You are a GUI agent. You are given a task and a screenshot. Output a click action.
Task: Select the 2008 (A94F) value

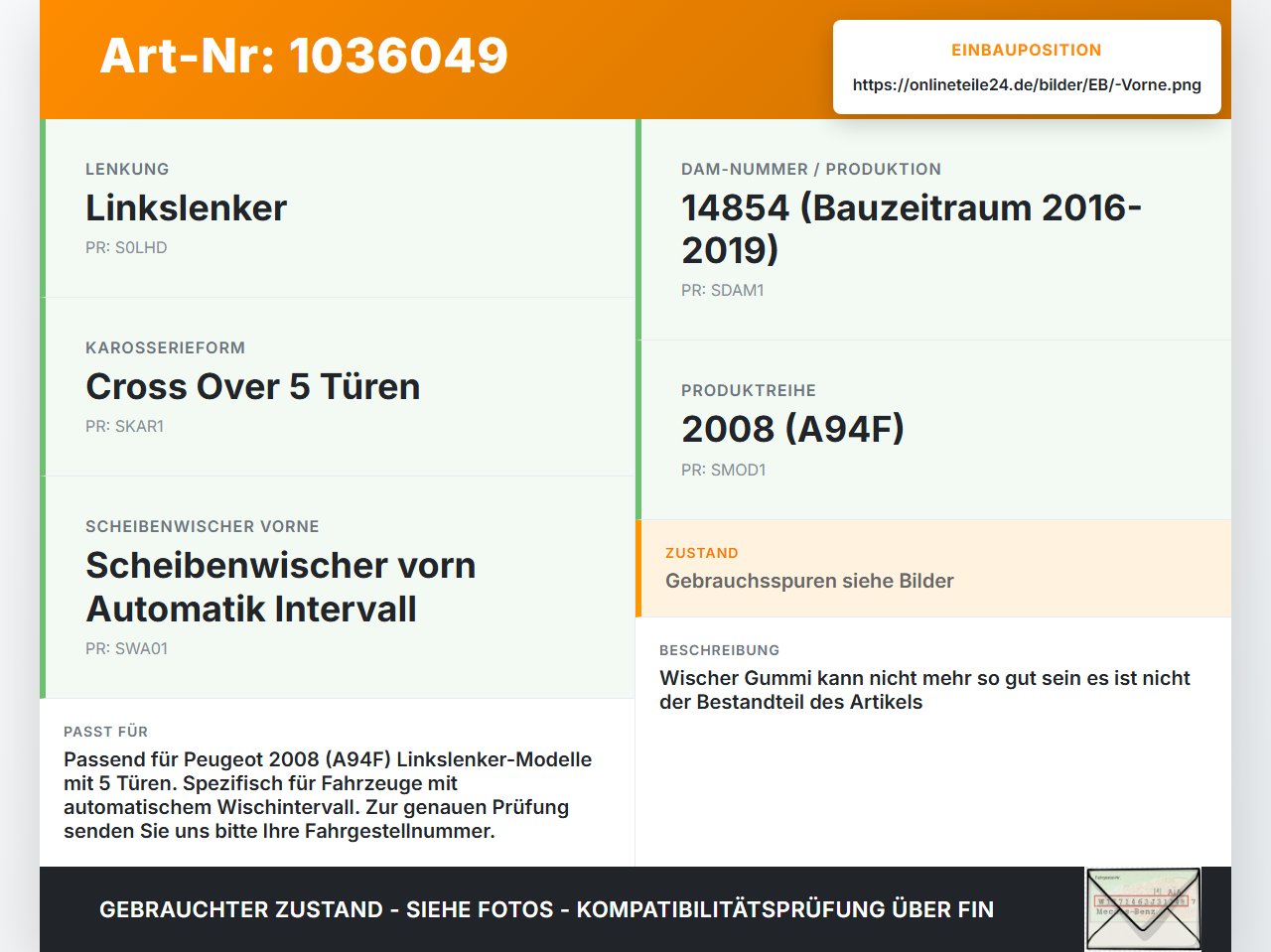(792, 429)
